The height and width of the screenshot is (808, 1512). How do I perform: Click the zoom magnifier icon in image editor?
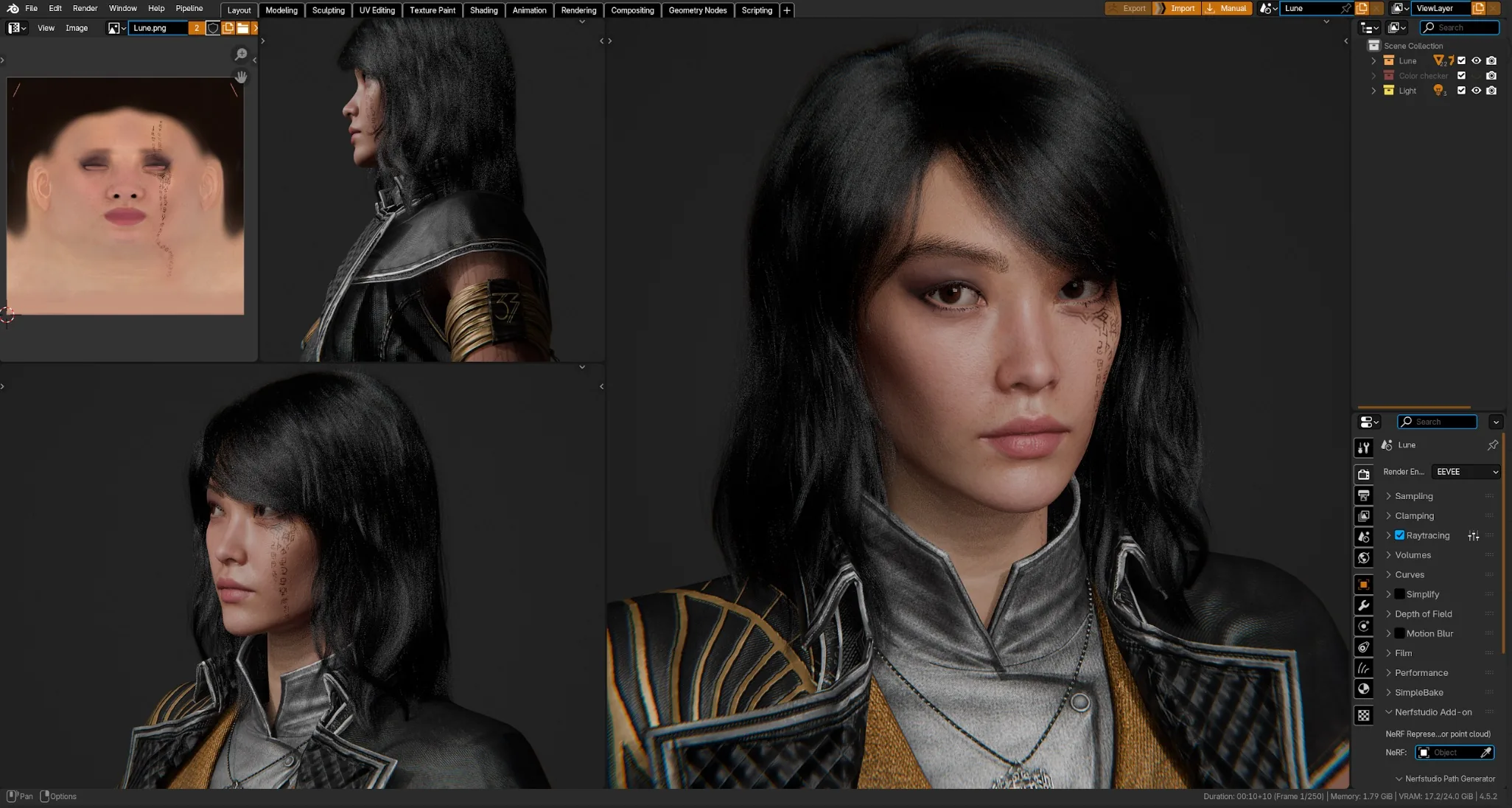(241, 55)
